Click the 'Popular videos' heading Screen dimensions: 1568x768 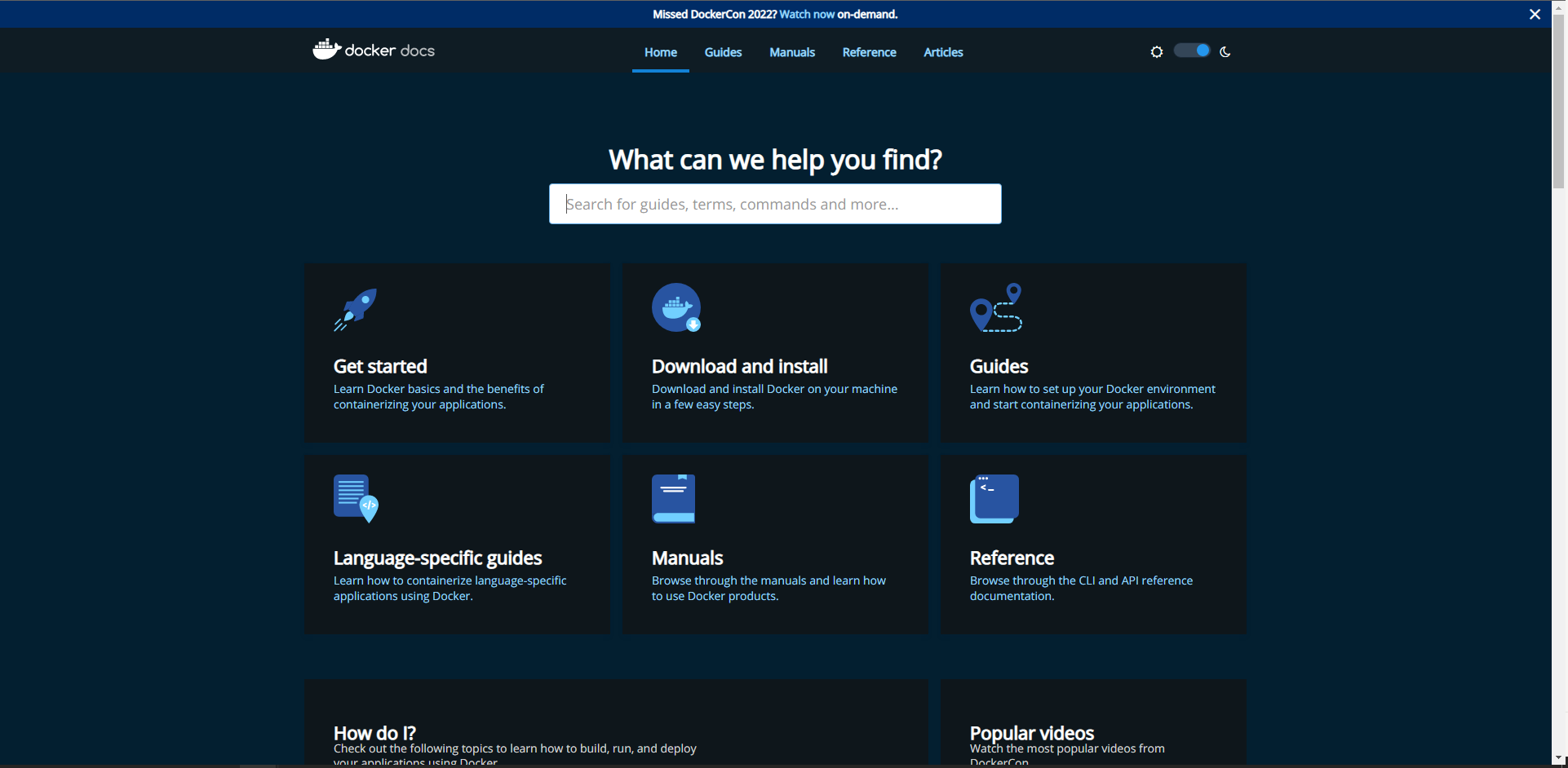click(x=1031, y=733)
